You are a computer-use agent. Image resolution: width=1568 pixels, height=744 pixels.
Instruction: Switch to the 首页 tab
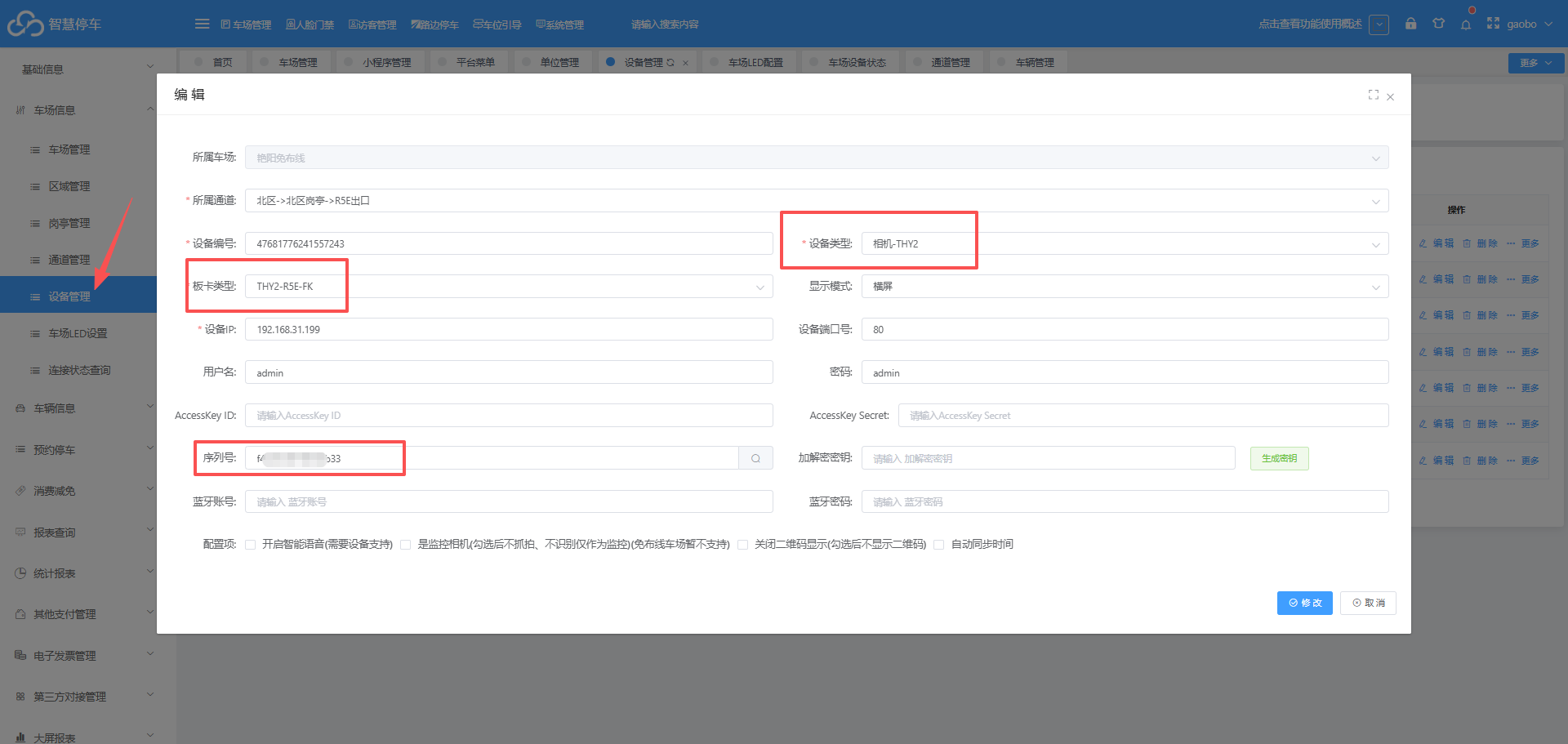[213, 62]
